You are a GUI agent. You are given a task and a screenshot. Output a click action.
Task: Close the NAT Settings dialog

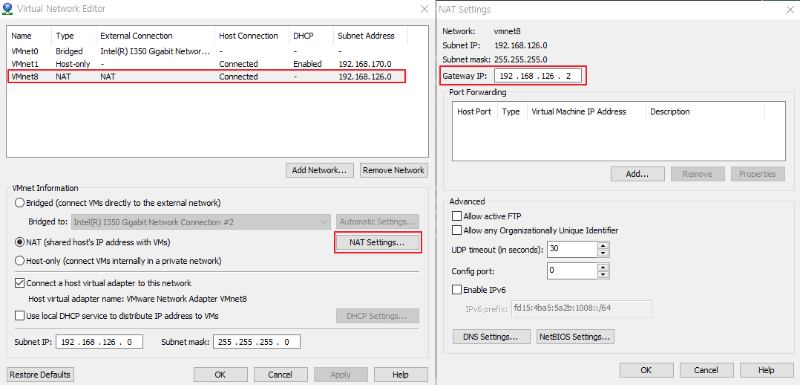point(790,9)
